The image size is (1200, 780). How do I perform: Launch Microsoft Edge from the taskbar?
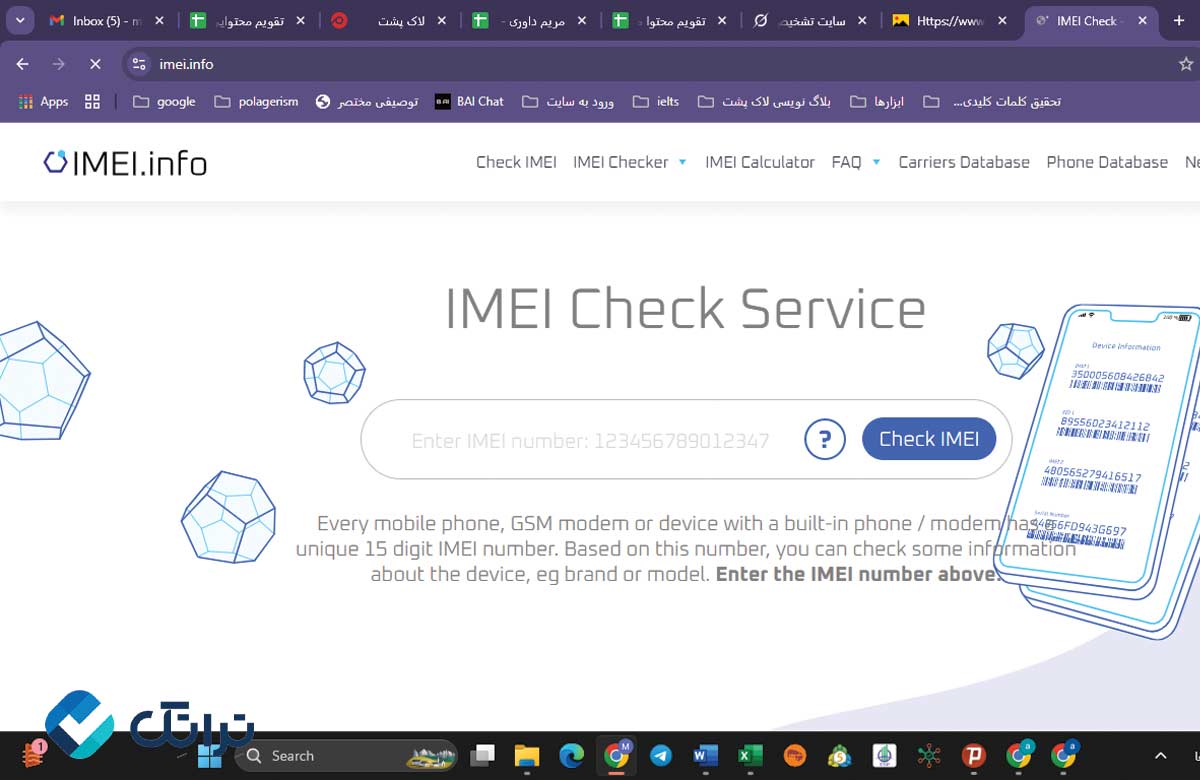coord(571,756)
